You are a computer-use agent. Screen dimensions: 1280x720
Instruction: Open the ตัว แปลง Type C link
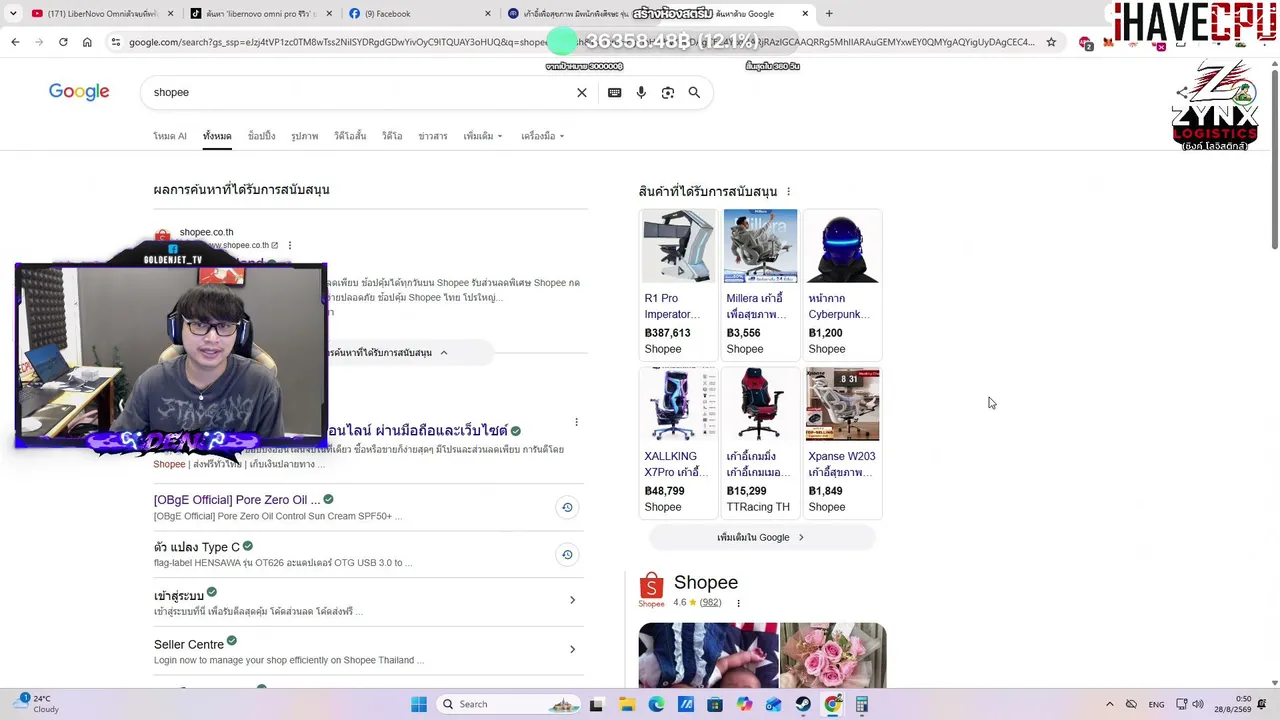197,547
